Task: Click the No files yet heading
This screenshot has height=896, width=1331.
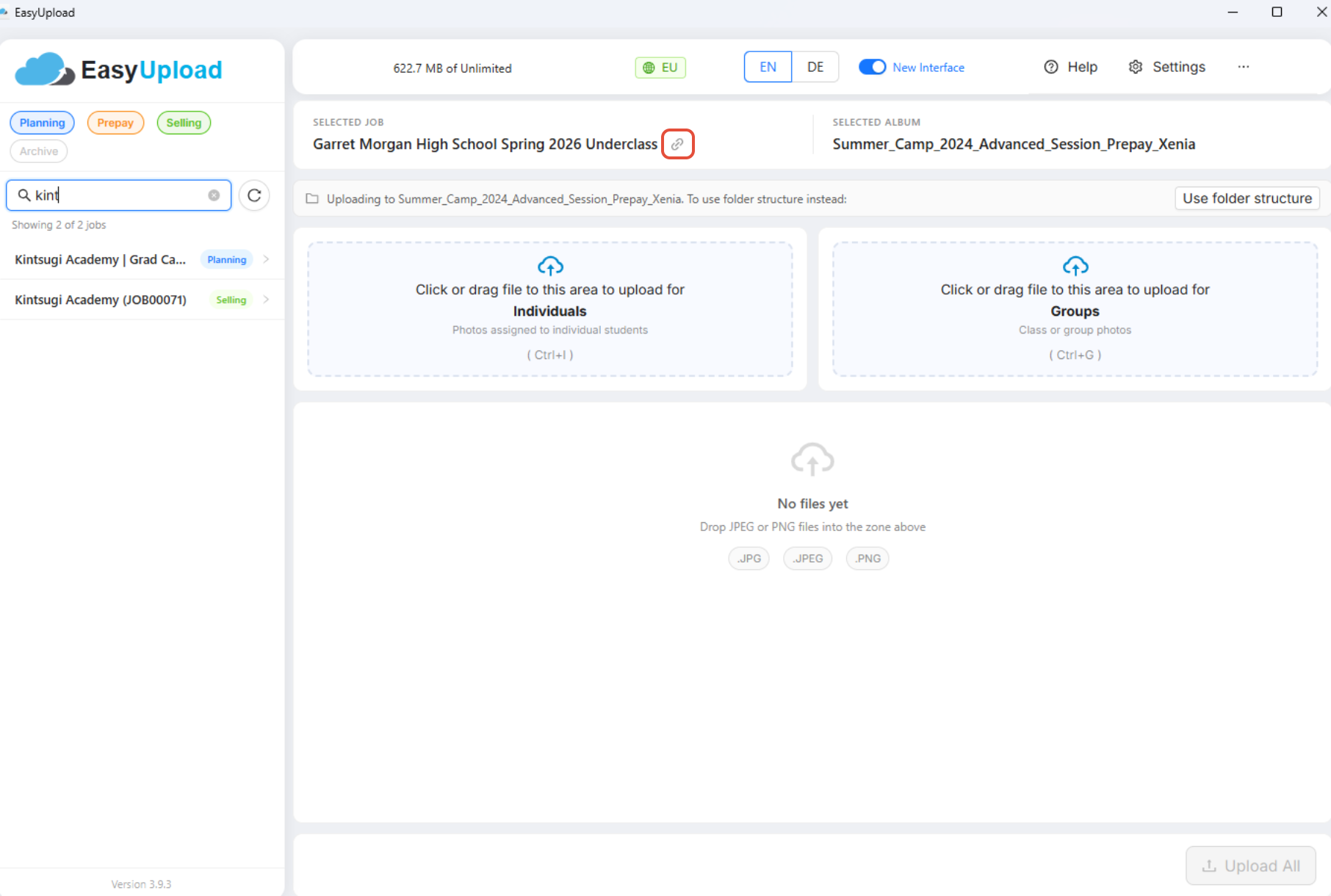Action: point(812,504)
